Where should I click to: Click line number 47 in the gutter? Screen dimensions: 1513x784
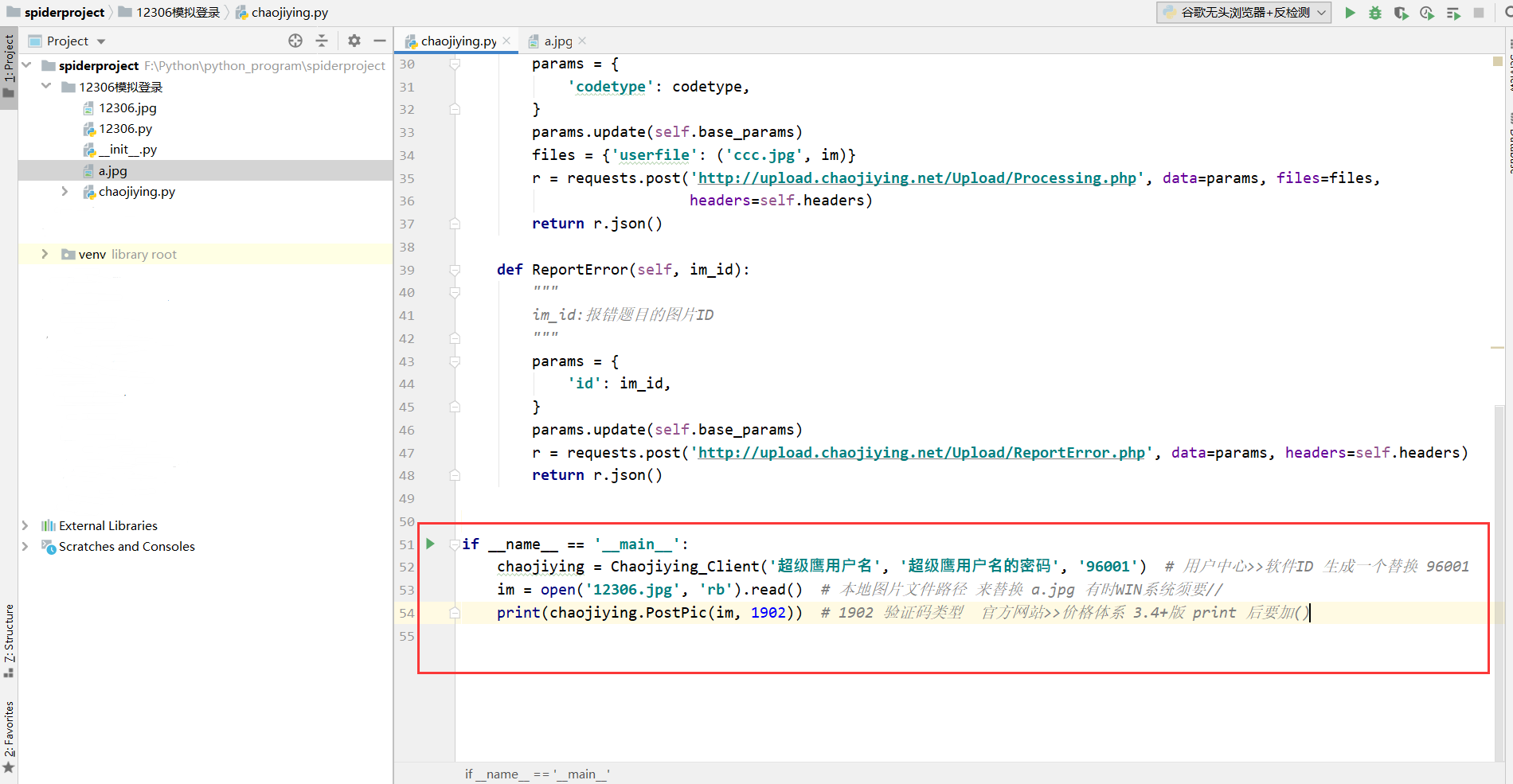407,453
